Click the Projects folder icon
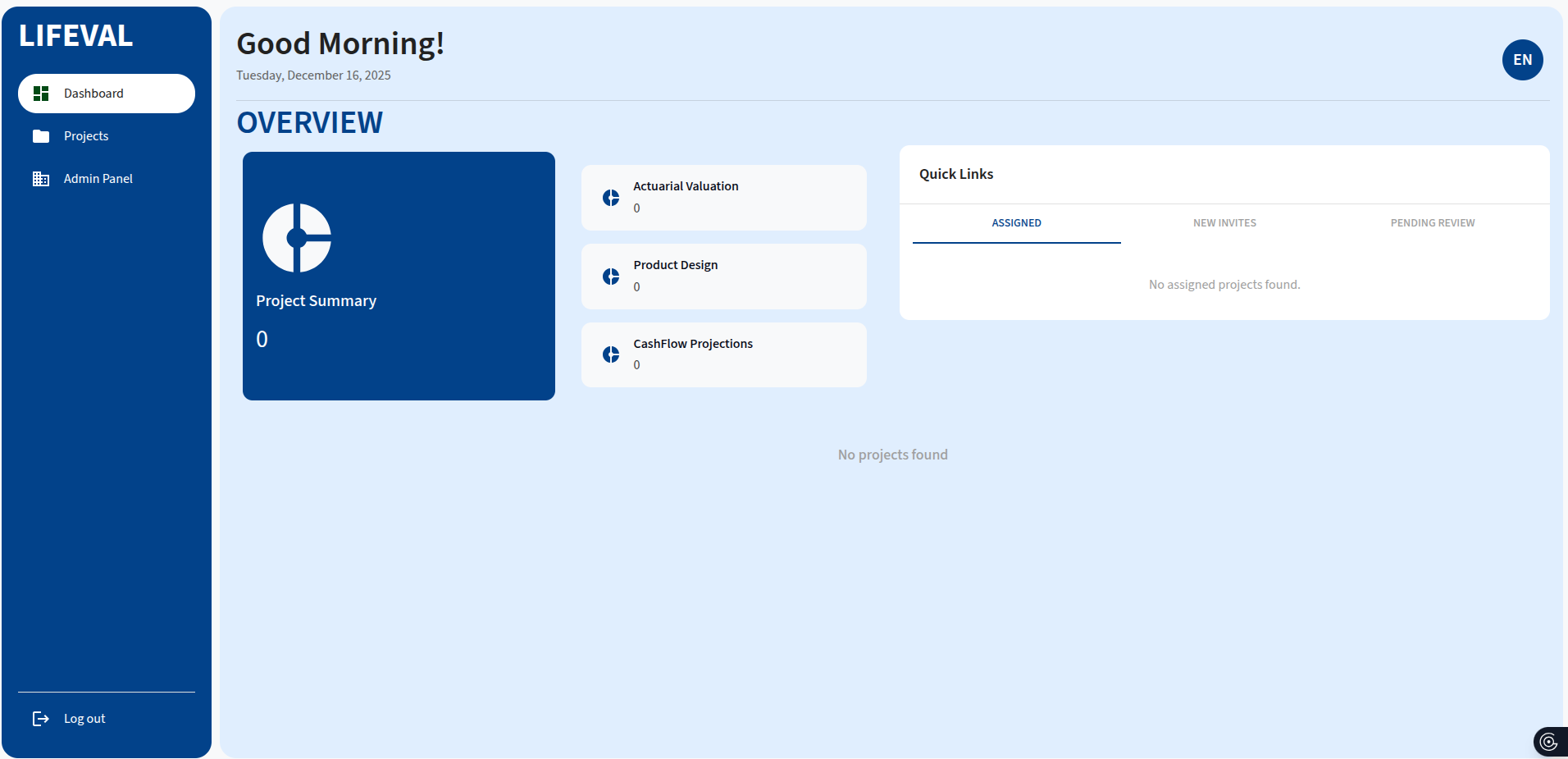This screenshot has height=759, width=1568. pyautogui.click(x=41, y=136)
